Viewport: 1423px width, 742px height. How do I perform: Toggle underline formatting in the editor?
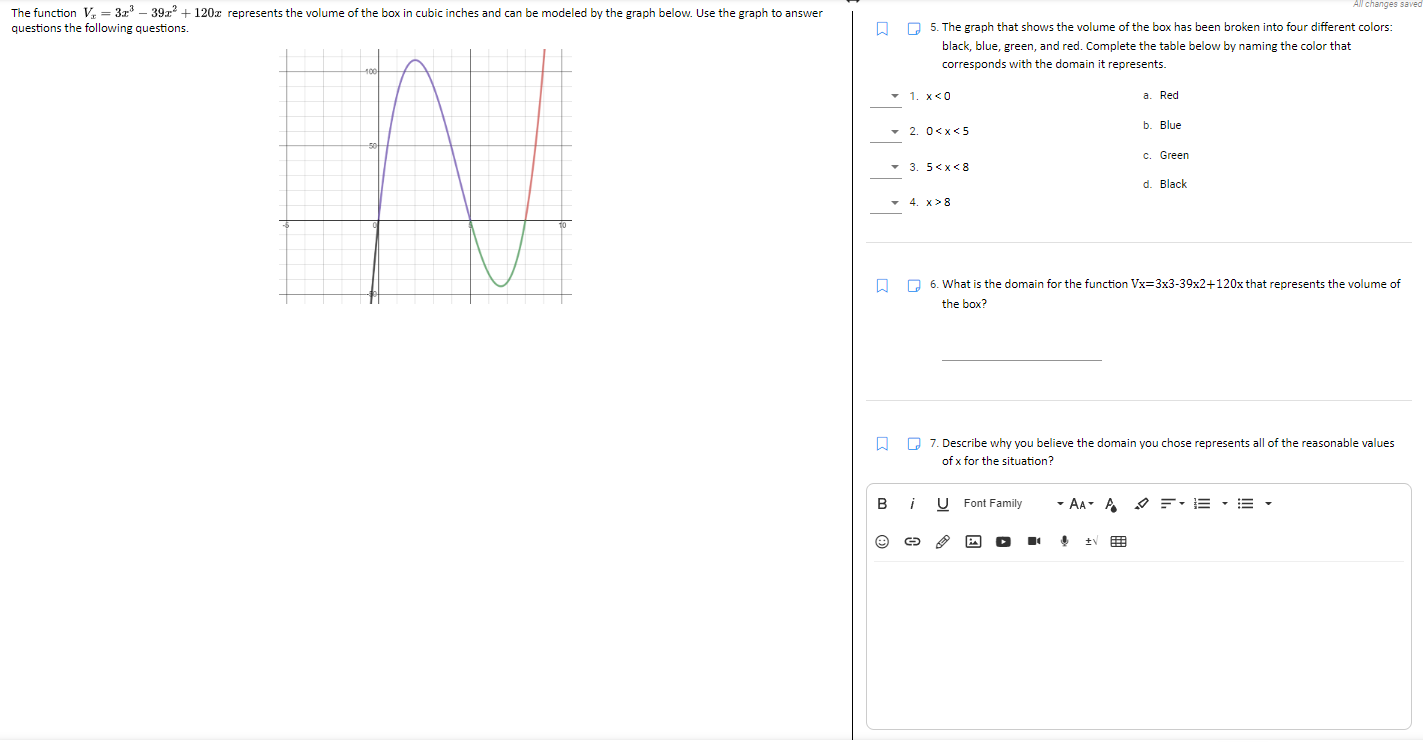(x=942, y=503)
